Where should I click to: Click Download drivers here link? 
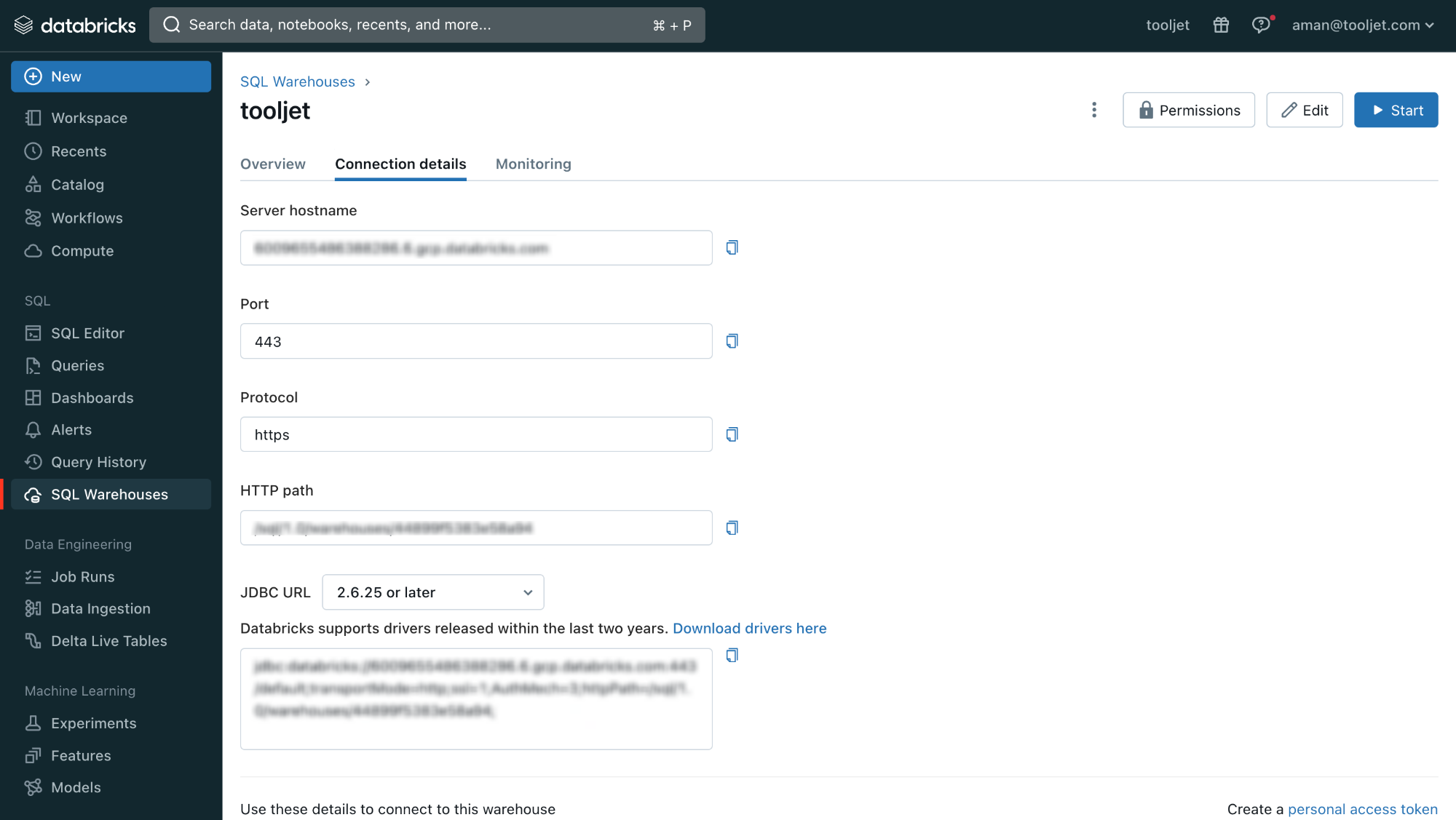[749, 627]
